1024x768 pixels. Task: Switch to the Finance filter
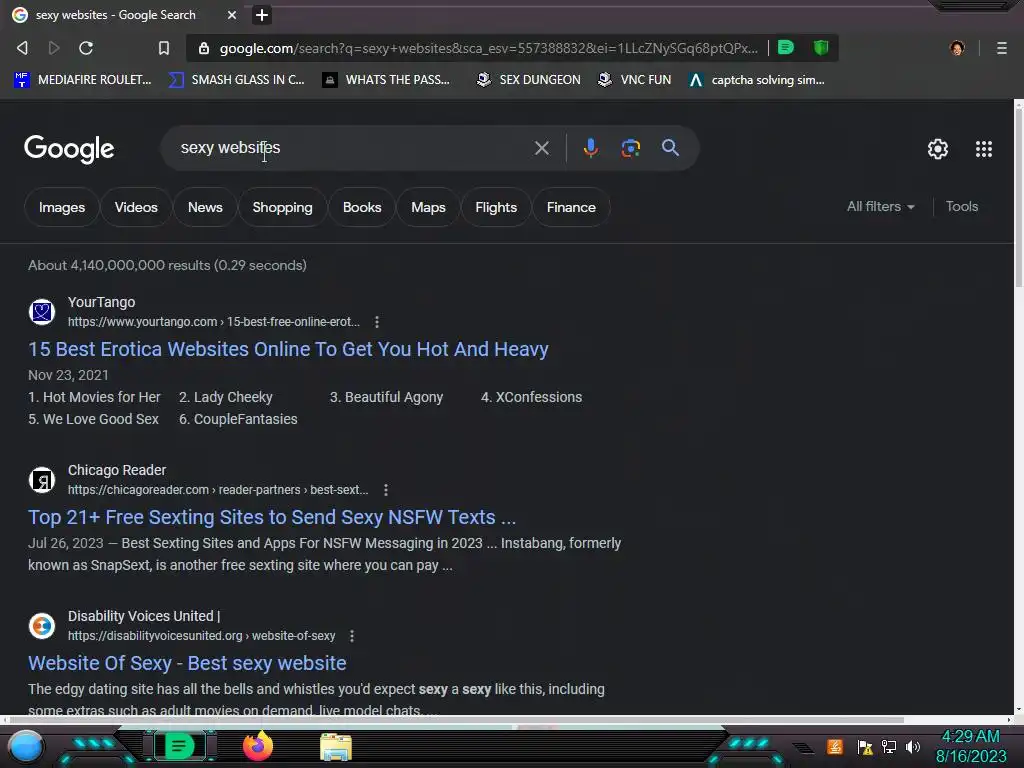point(571,207)
